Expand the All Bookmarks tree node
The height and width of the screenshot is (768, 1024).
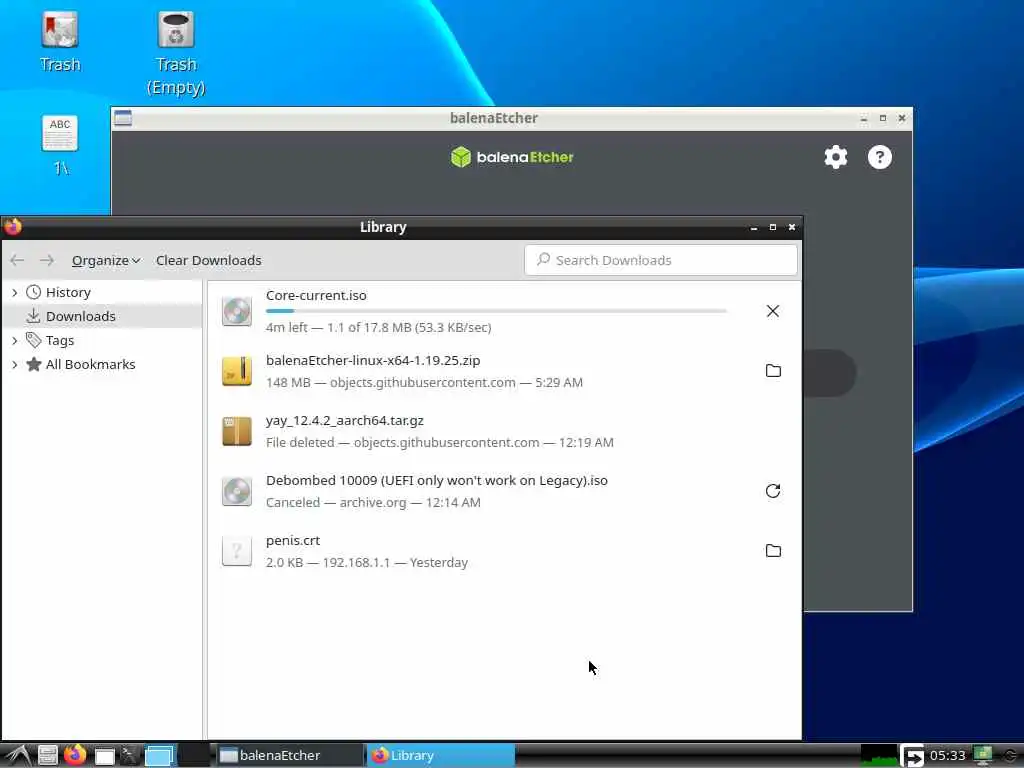tap(14, 364)
